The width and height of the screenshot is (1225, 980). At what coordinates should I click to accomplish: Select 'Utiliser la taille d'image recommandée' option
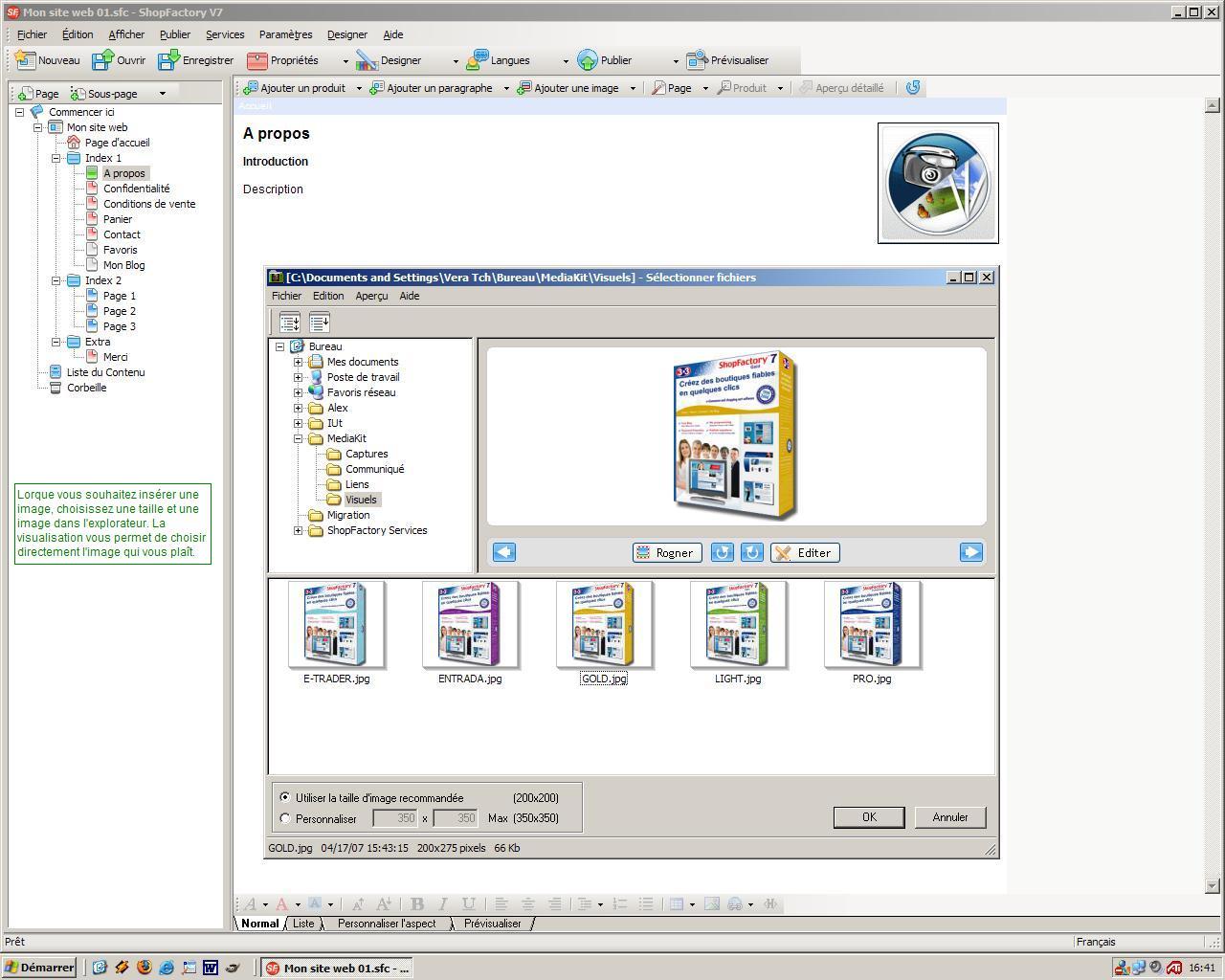[285, 797]
